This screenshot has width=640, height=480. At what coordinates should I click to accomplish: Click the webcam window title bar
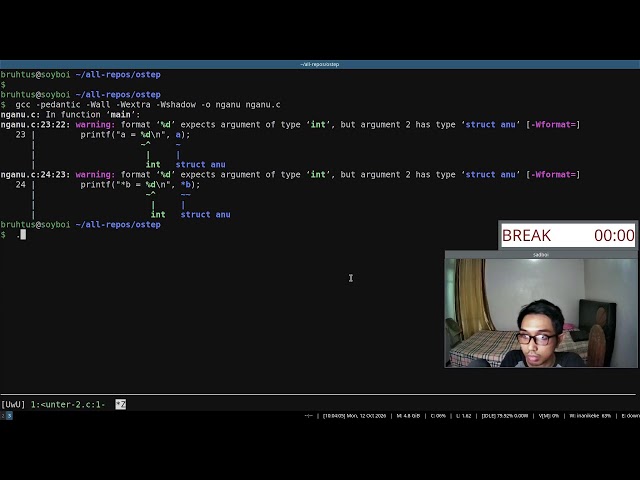pyautogui.click(x=541, y=255)
